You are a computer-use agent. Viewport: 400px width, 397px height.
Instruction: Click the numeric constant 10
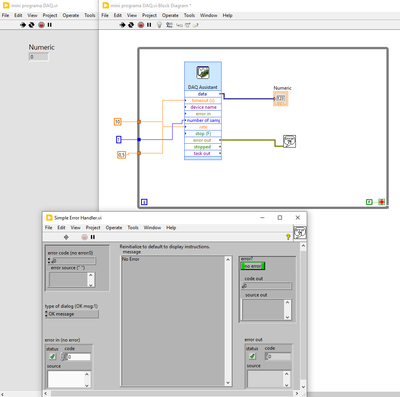(x=117, y=122)
